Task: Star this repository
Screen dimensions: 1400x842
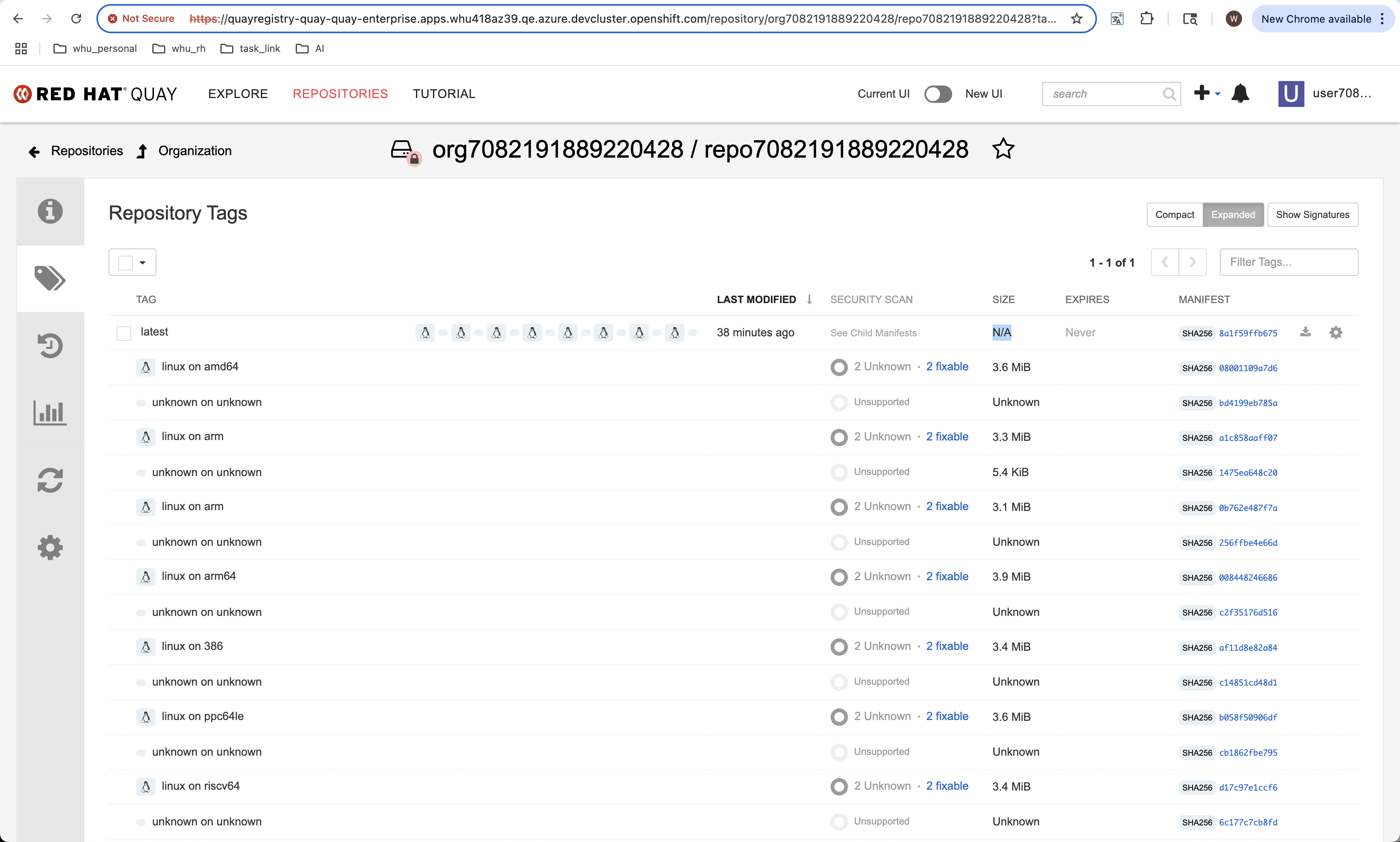Action: [1003, 149]
